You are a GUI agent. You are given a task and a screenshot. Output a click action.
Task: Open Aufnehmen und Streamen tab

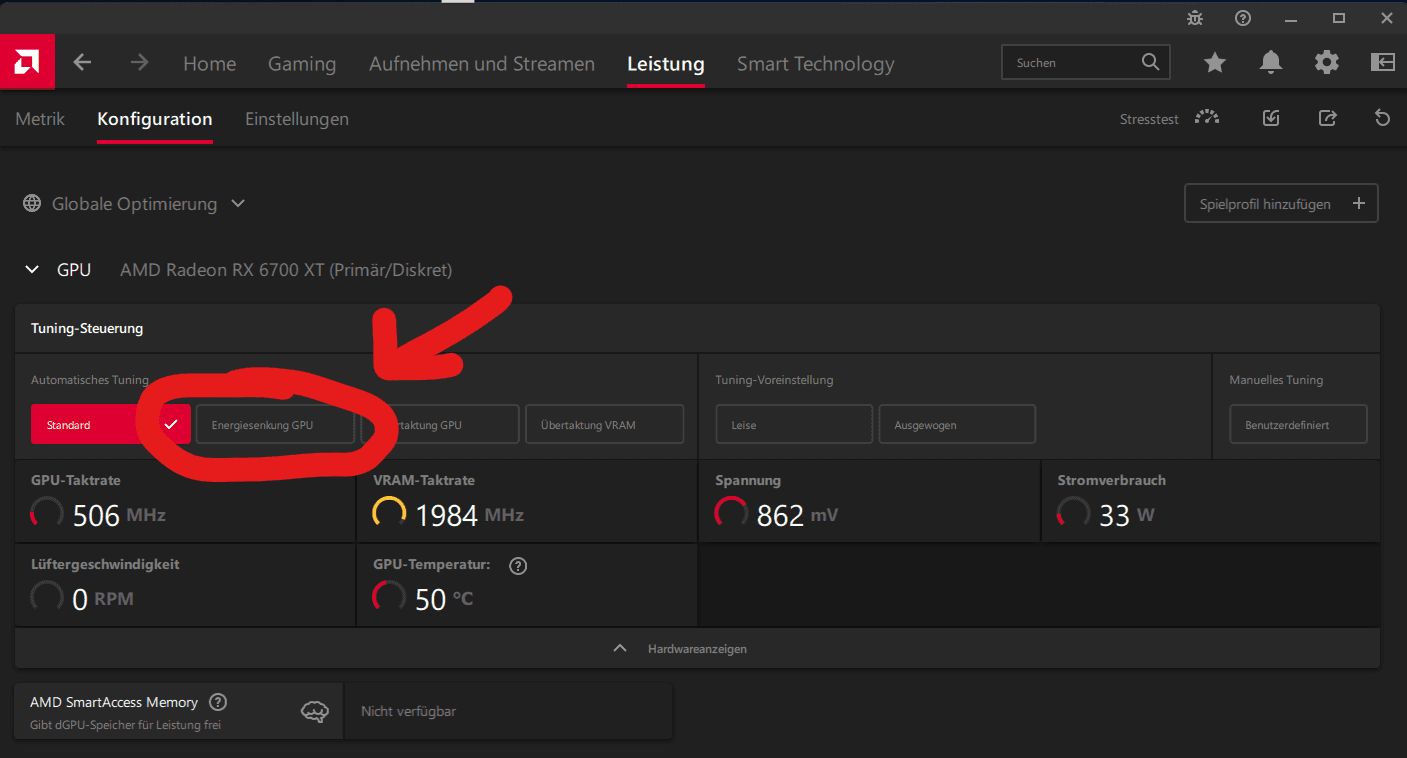(x=482, y=64)
